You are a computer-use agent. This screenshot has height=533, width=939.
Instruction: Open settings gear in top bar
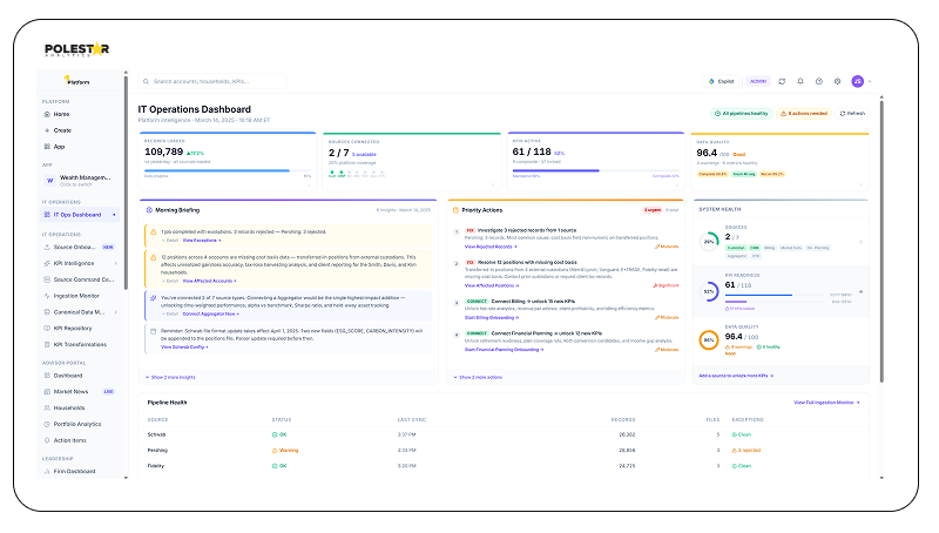point(837,81)
